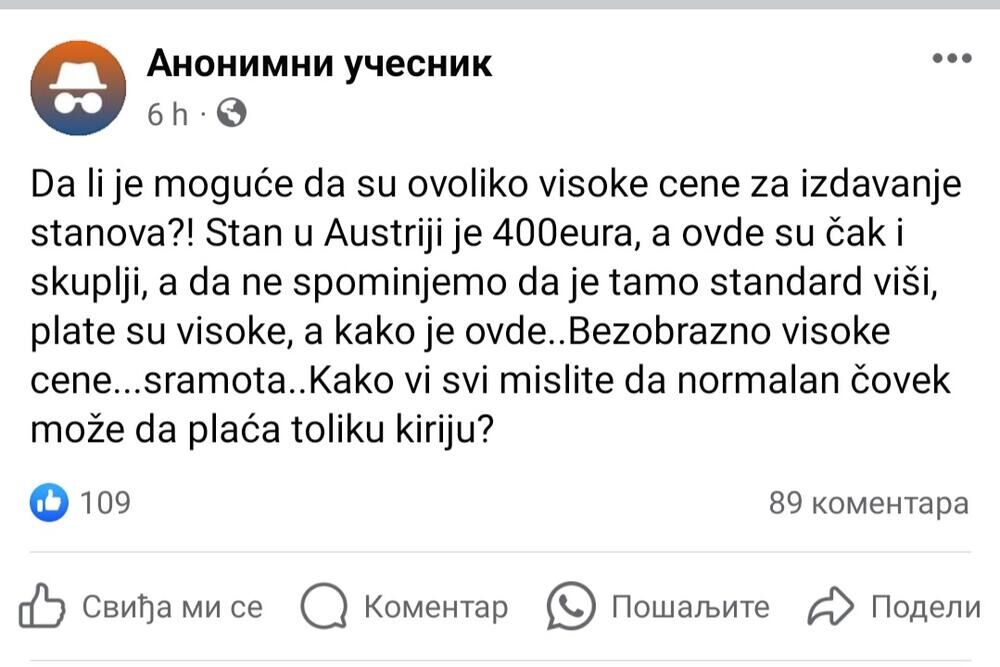Click the WhatsApp send icon
Screen dimensions: 1000x667
click(571, 606)
